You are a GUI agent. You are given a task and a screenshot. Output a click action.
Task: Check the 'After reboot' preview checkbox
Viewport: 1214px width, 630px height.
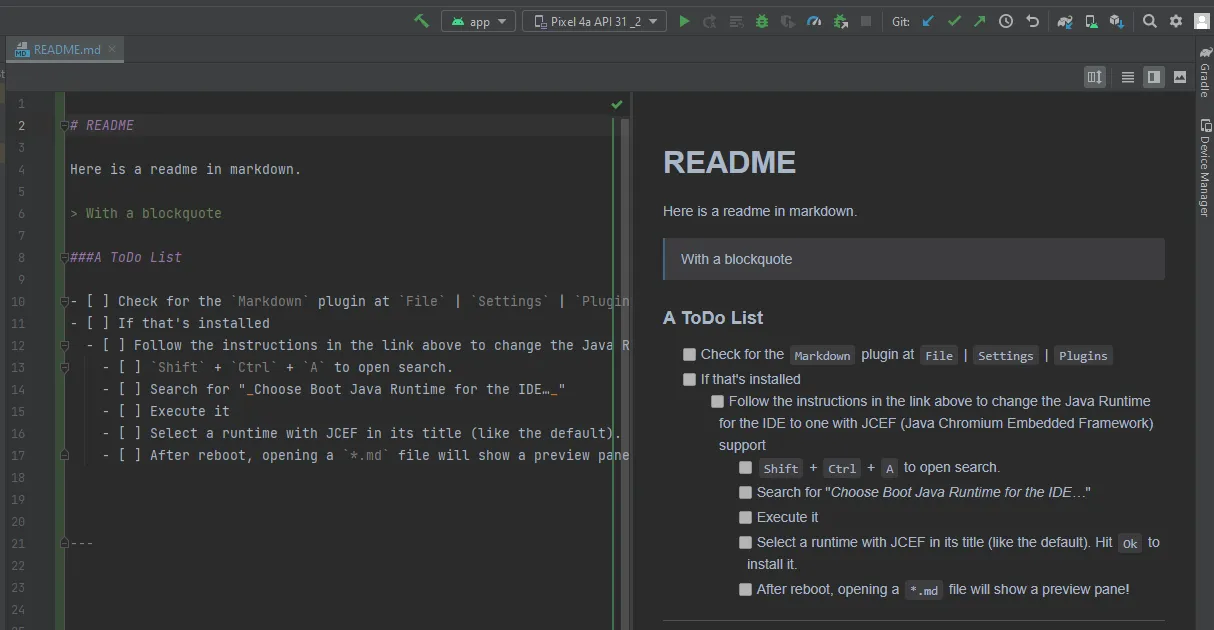click(x=745, y=590)
